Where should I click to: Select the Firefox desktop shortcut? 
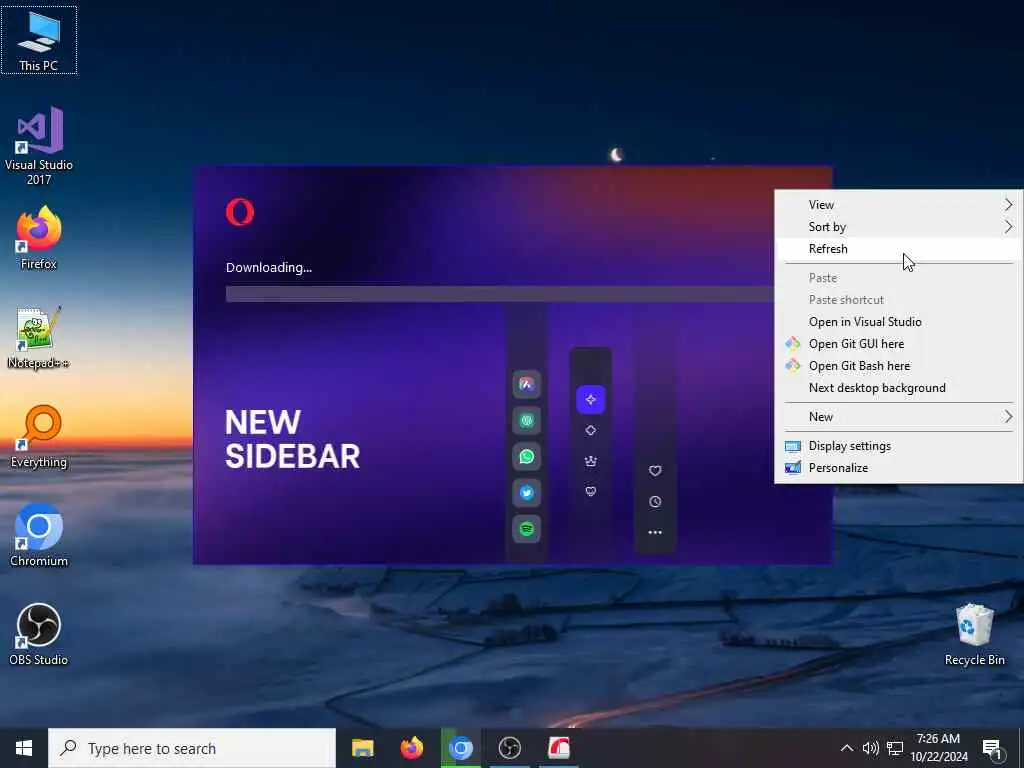coord(39,238)
